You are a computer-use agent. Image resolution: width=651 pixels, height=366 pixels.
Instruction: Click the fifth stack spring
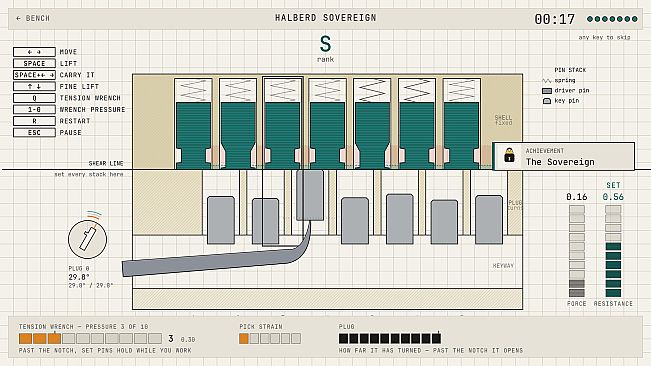tap(372, 91)
